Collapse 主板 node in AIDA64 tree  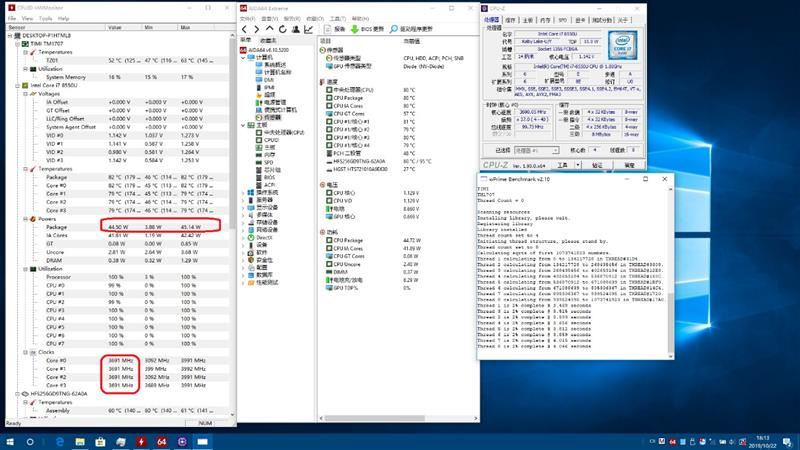tap(243, 125)
